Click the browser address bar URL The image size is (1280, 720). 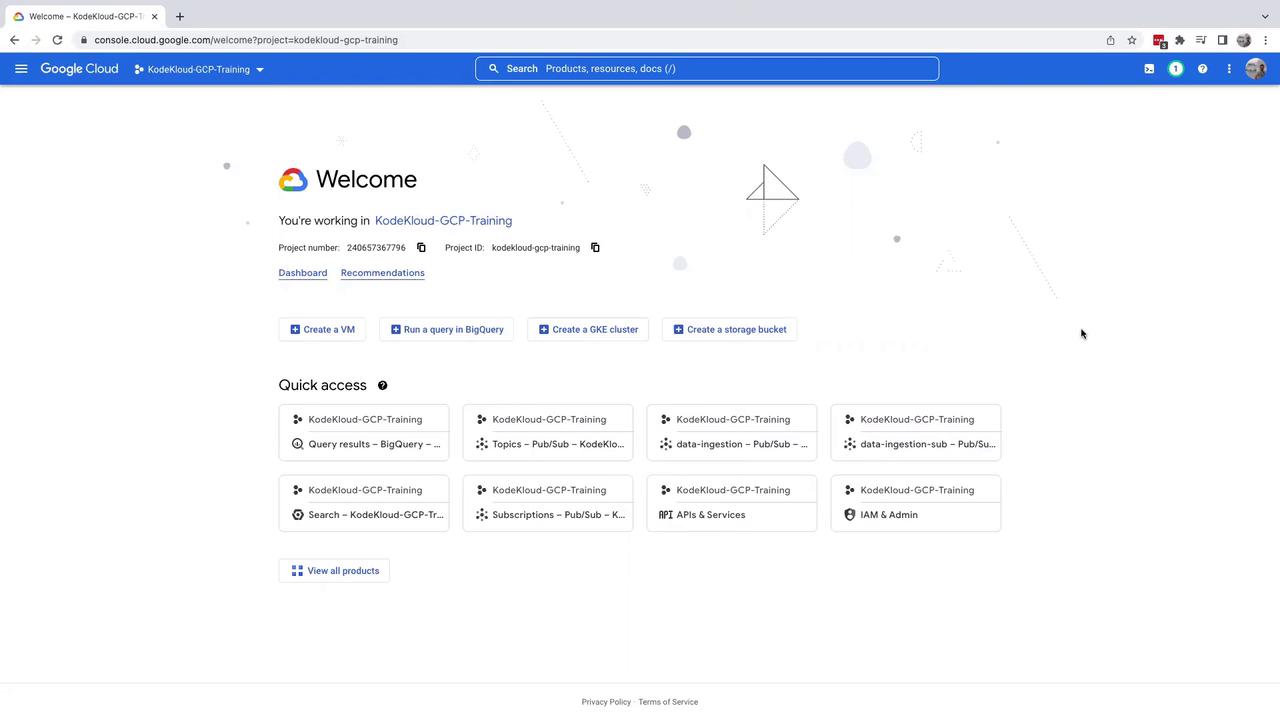(246, 40)
